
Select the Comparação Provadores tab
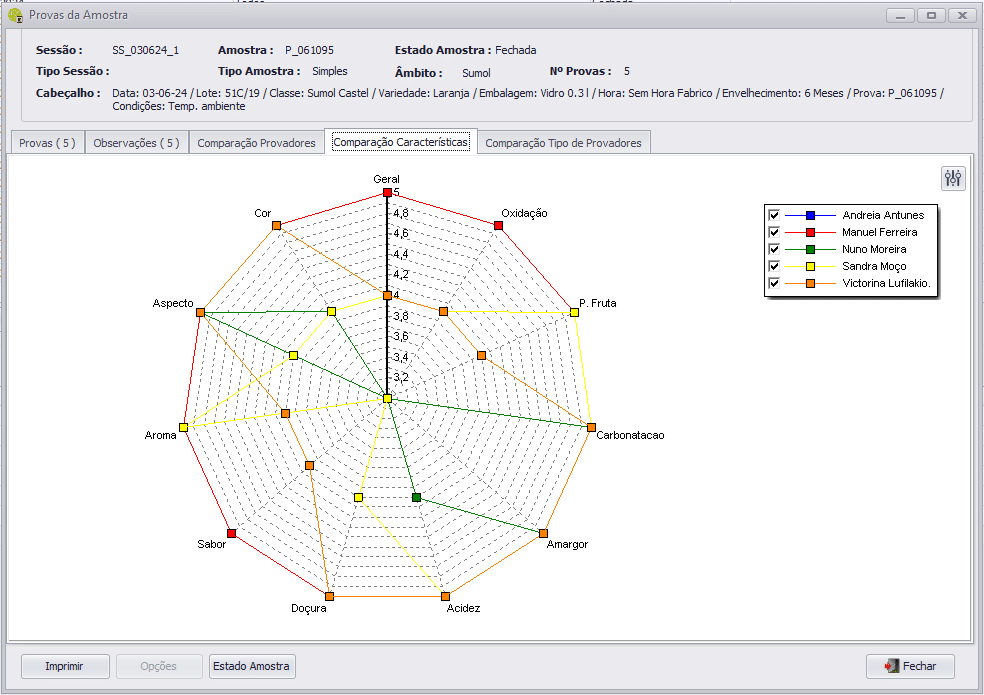[257, 143]
